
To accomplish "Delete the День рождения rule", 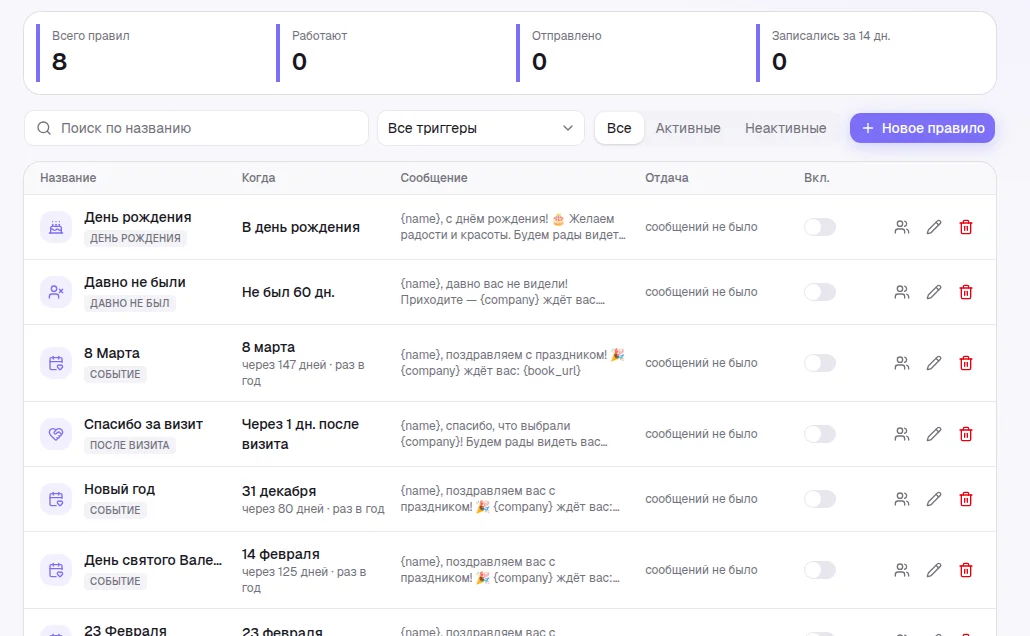I will coord(966,227).
